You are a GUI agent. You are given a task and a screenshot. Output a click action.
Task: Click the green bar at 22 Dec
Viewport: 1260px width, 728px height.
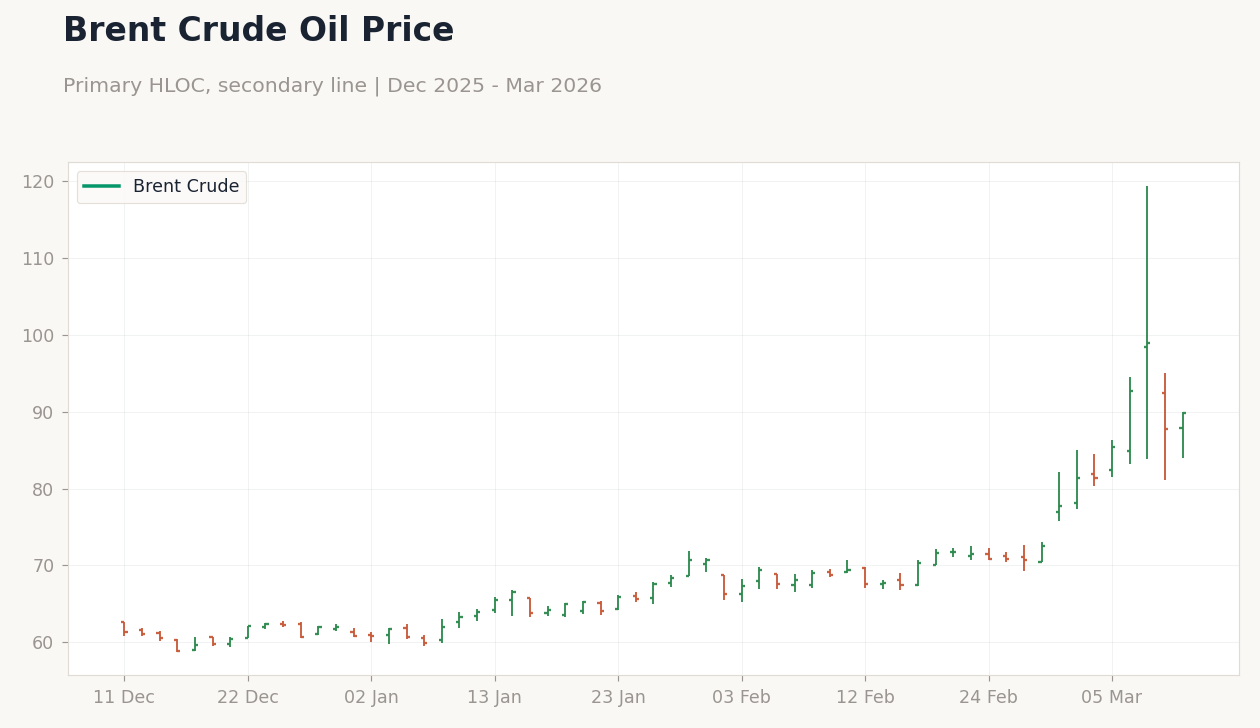pyautogui.click(x=248, y=632)
